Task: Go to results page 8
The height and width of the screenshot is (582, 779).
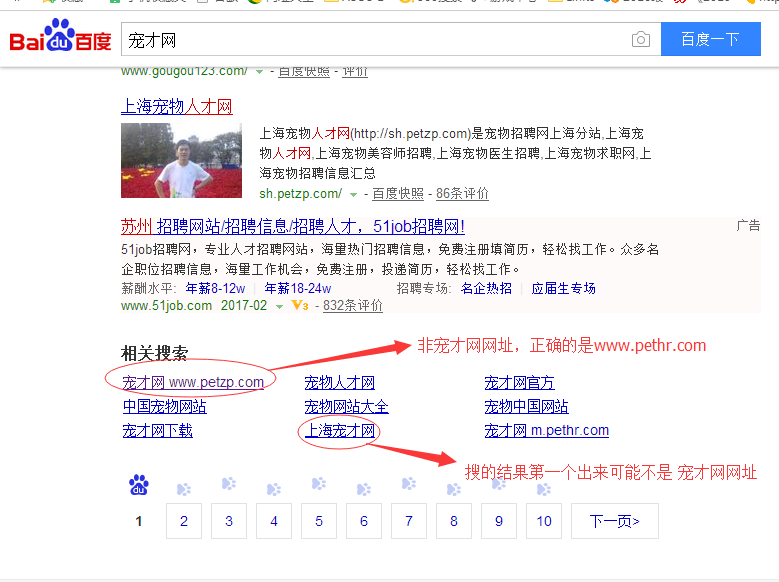Action: [454, 521]
